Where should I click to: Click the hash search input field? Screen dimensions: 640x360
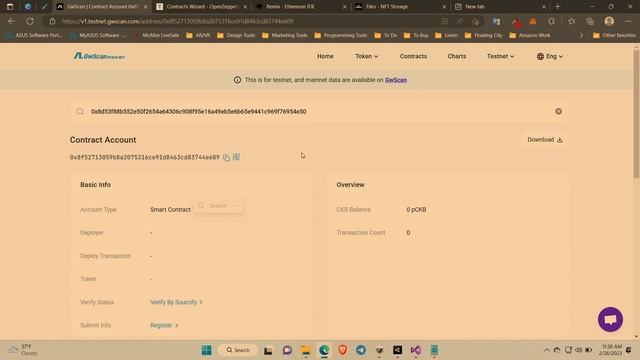[x=318, y=111]
